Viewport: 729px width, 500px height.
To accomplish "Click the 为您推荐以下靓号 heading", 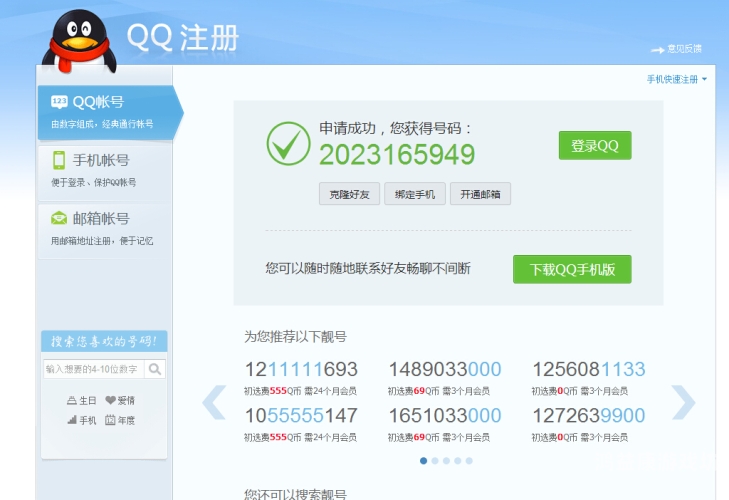I will point(295,336).
